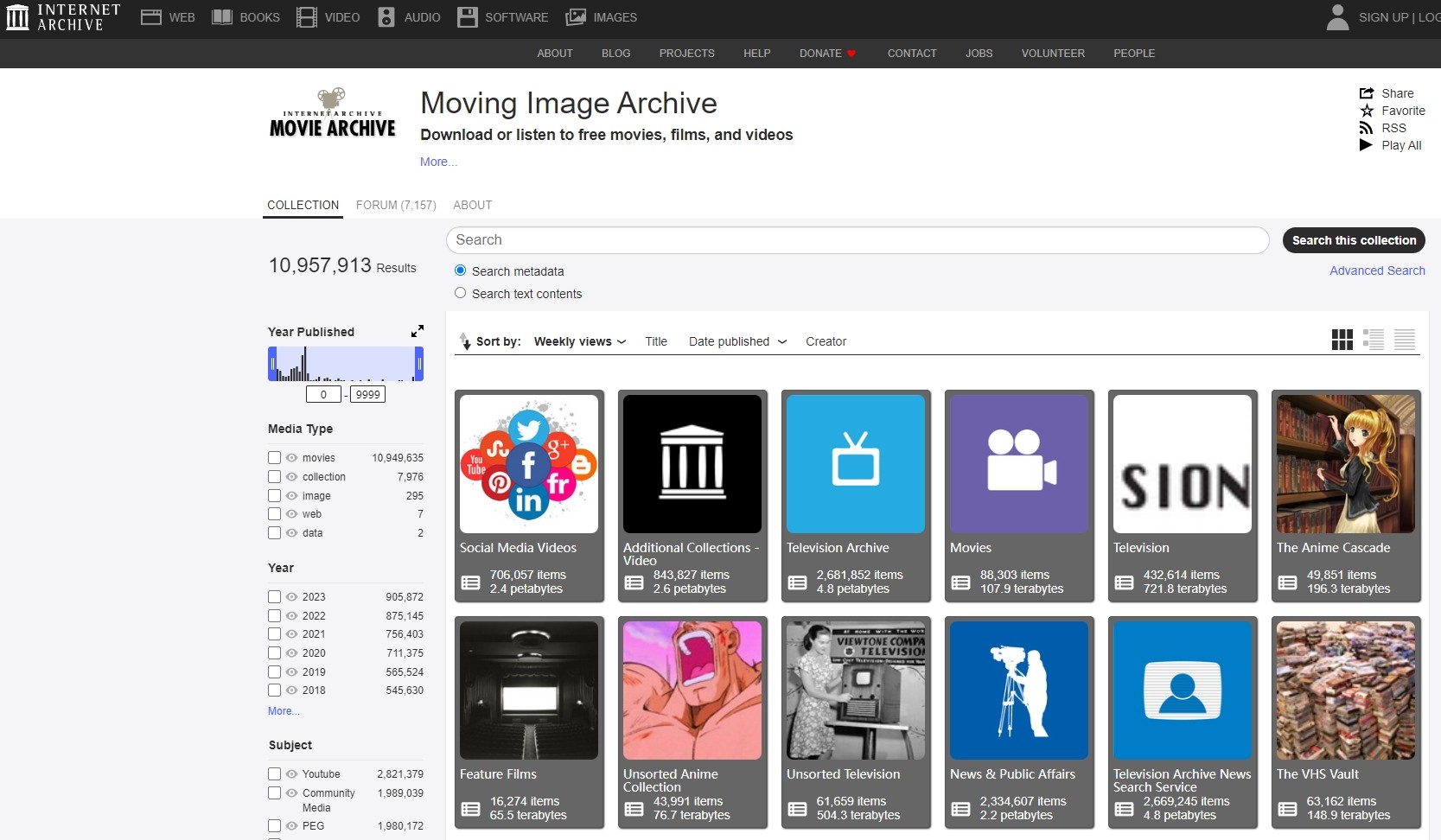1441x840 pixels.
Task: Enable the Search text contents option
Action: (x=460, y=293)
